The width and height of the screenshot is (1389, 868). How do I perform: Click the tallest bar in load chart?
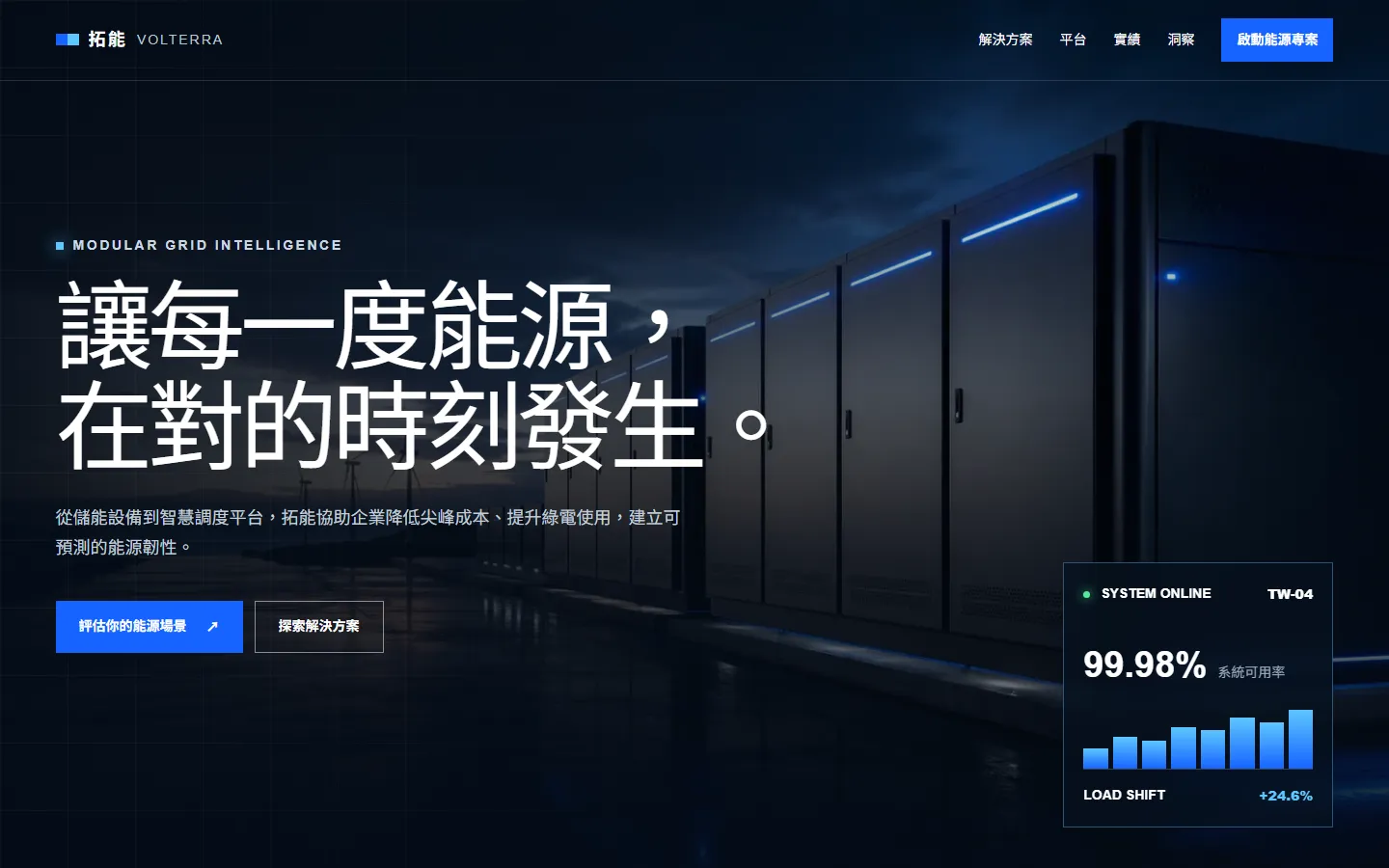1300,739
